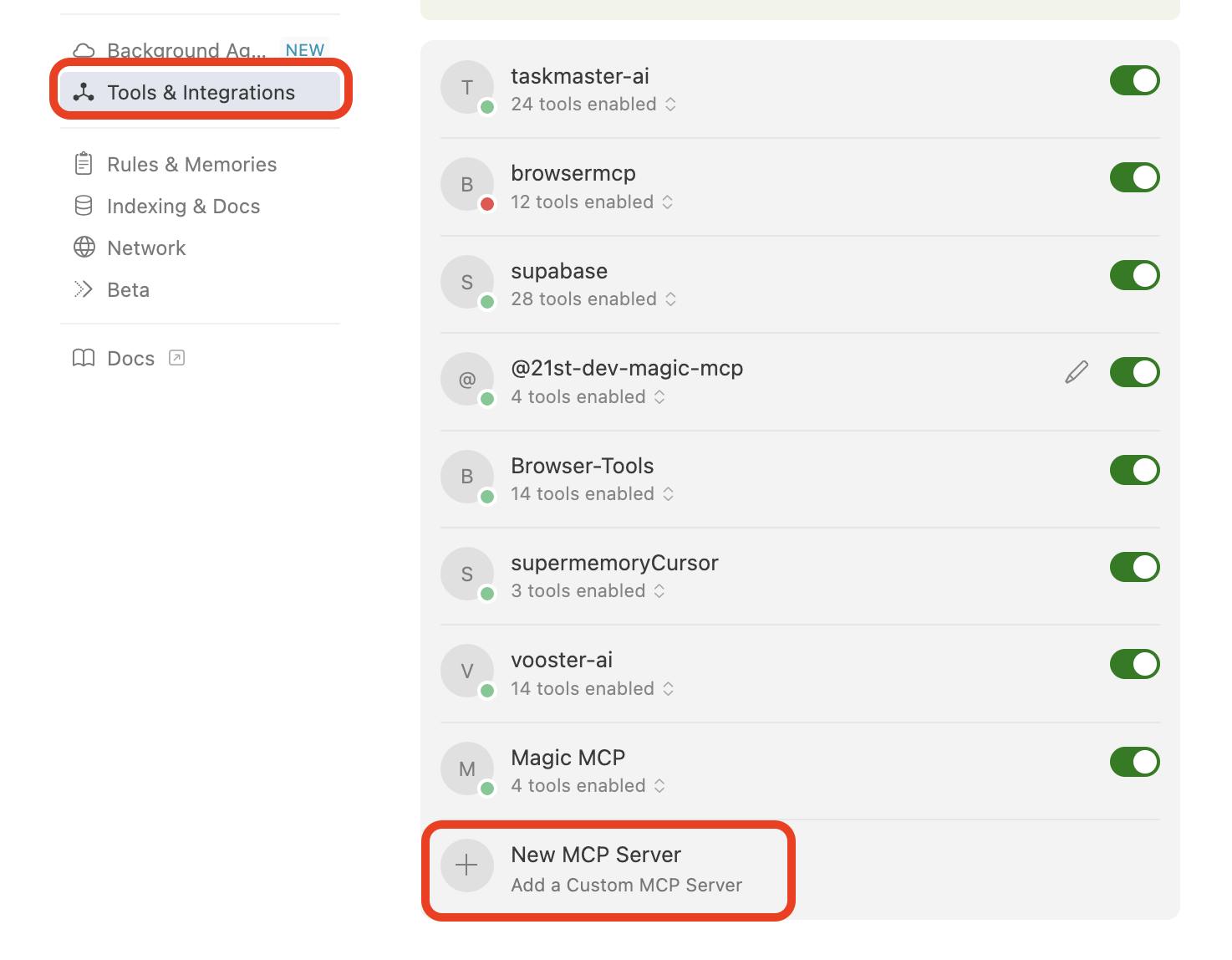Expand vooster-ai 14 tools enabled list

pyautogui.click(x=593, y=688)
